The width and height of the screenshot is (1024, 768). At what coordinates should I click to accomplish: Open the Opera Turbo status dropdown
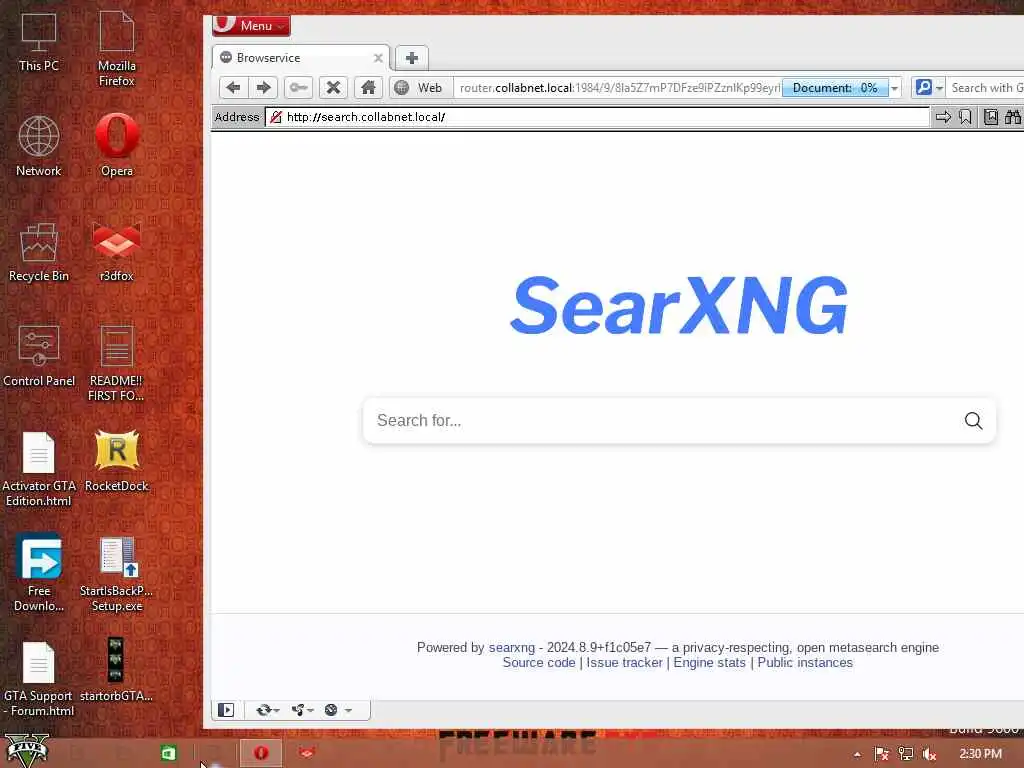tap(338, 710)
